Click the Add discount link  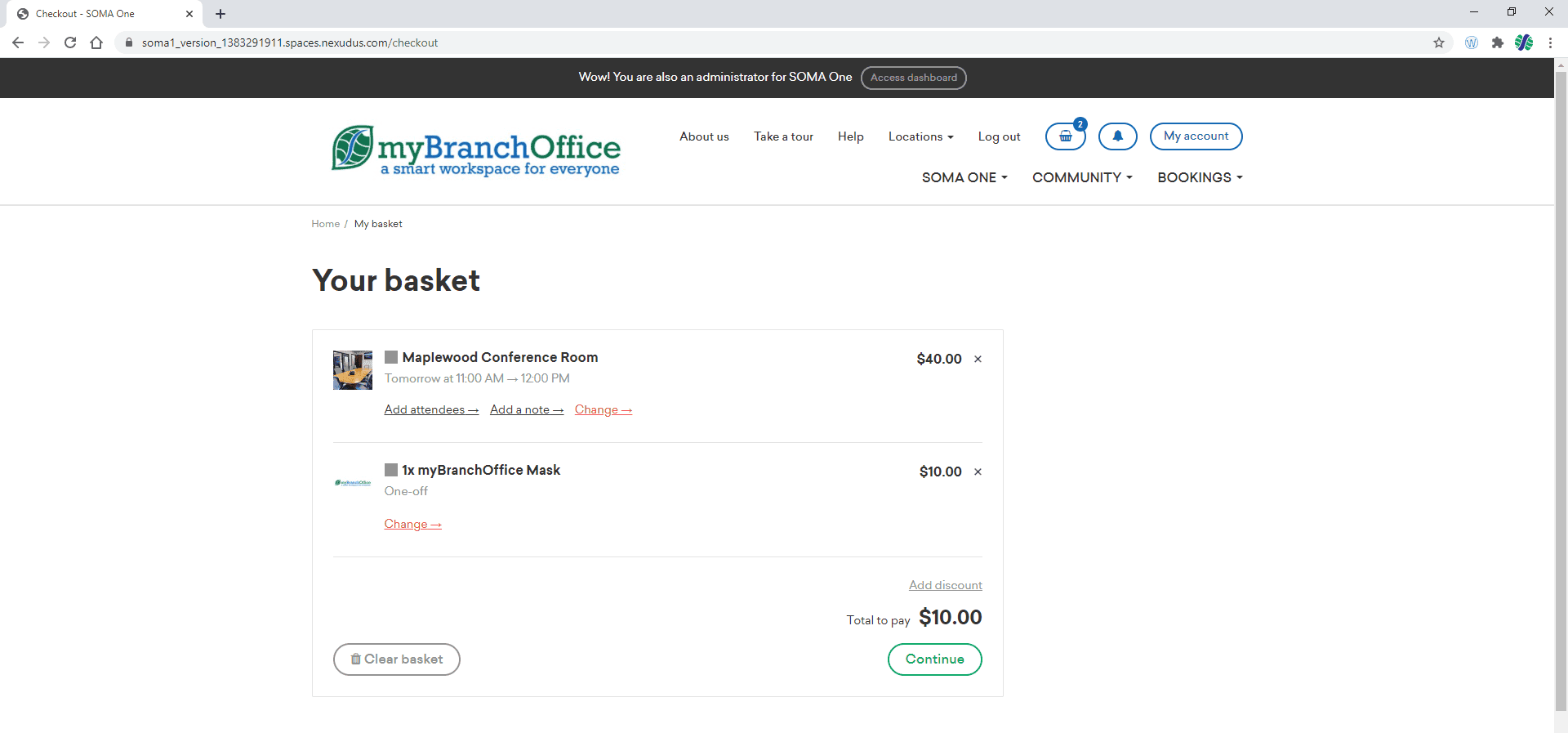click(x=945, y=585)
